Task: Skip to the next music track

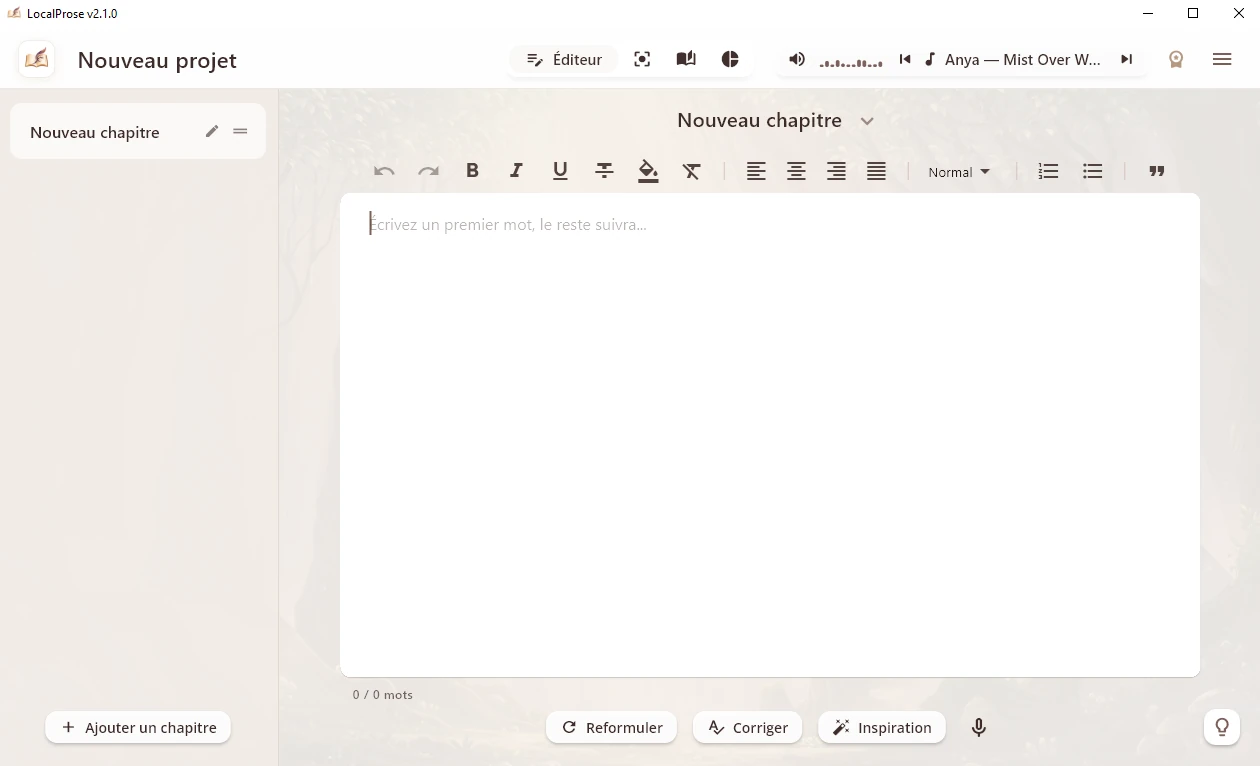Action: [x=1126, y=59]
